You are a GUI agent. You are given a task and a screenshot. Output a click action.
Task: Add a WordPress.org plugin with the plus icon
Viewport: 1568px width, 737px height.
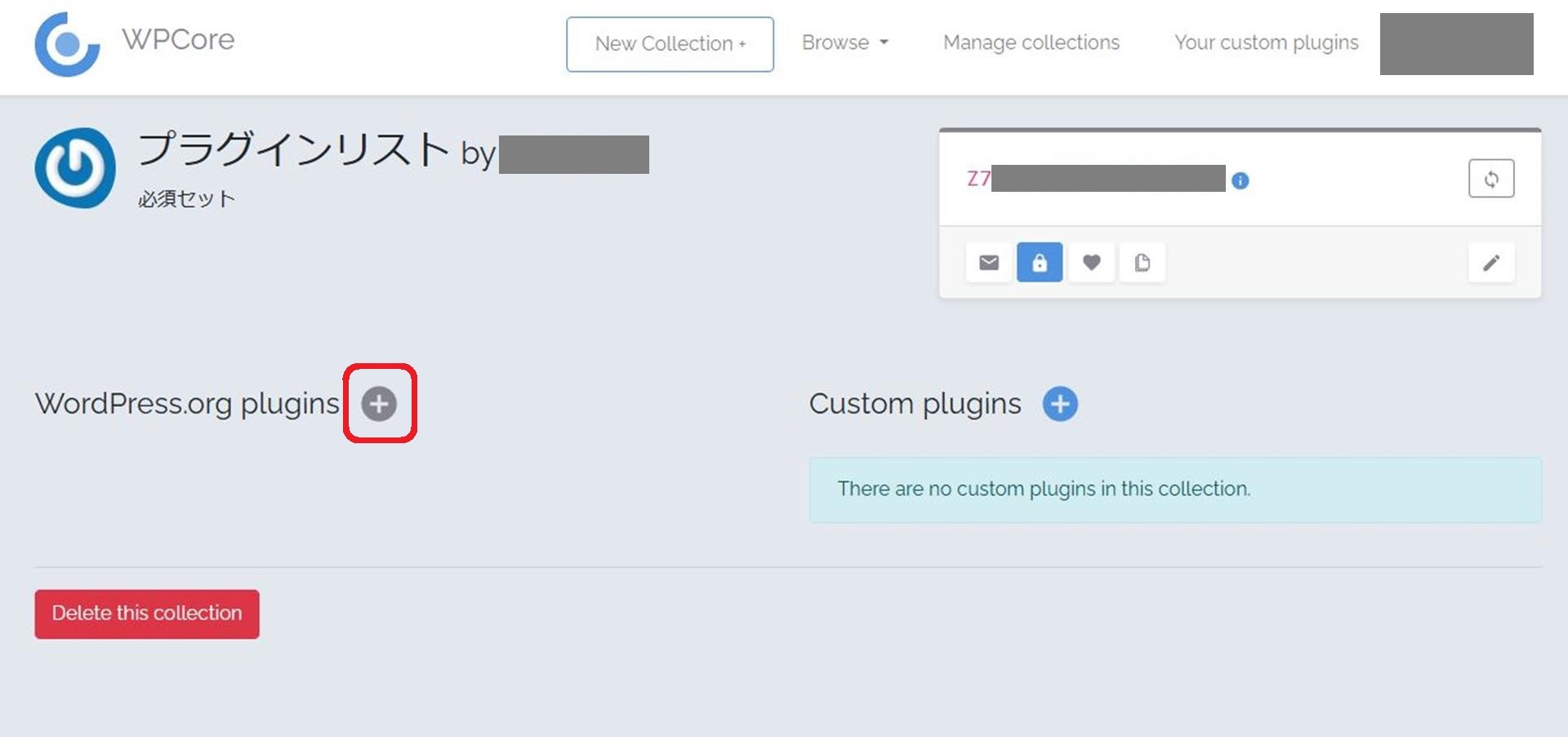pyautogui.click(x=379, y=404)
